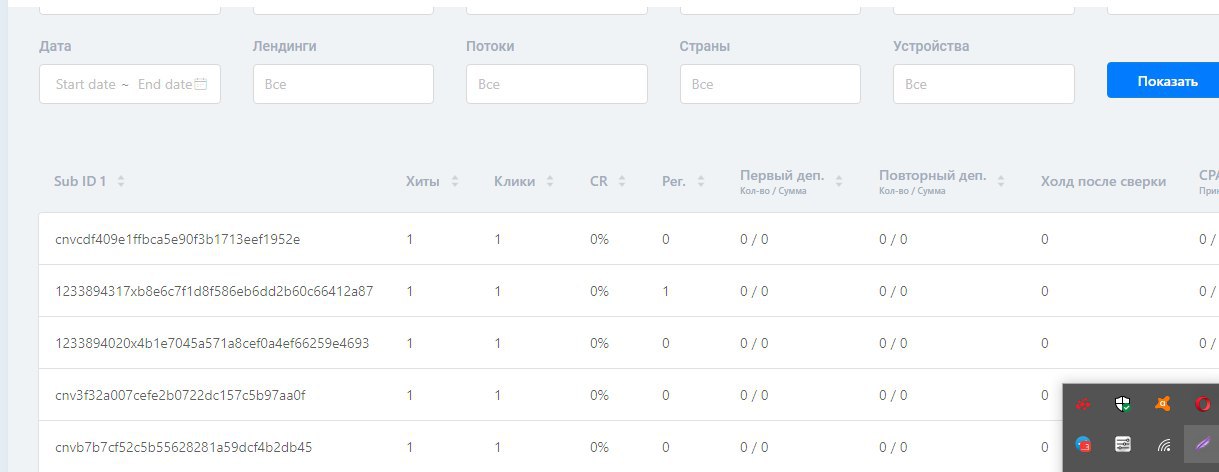The image size is (1219, 472).
Task: Open the calendar icon in Дата field
Action: [201, 85]
